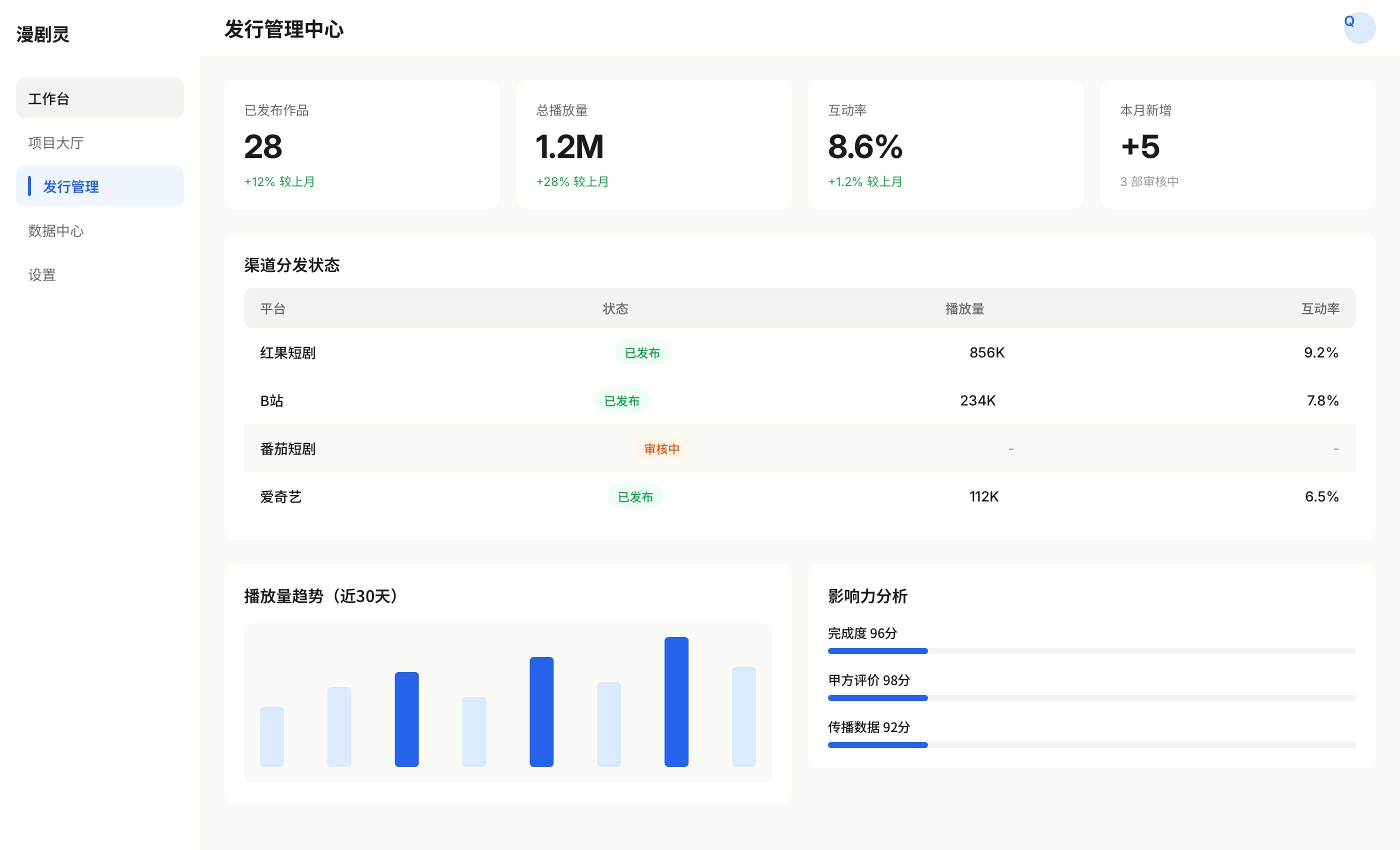
Task: Click the 已发布 badge for 红果短剧
Action: pos(642,353)
